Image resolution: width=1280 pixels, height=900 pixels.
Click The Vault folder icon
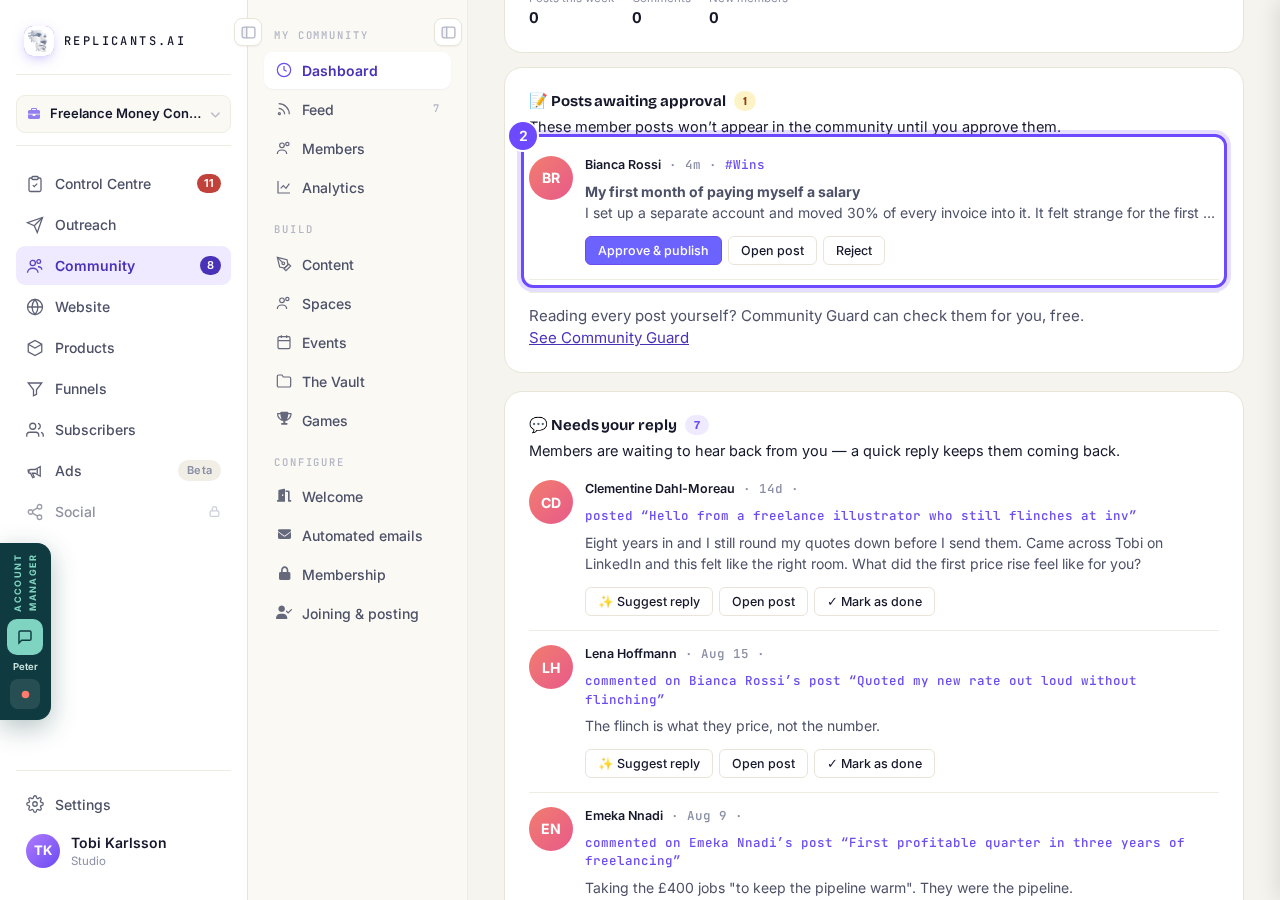click(284, 381)
